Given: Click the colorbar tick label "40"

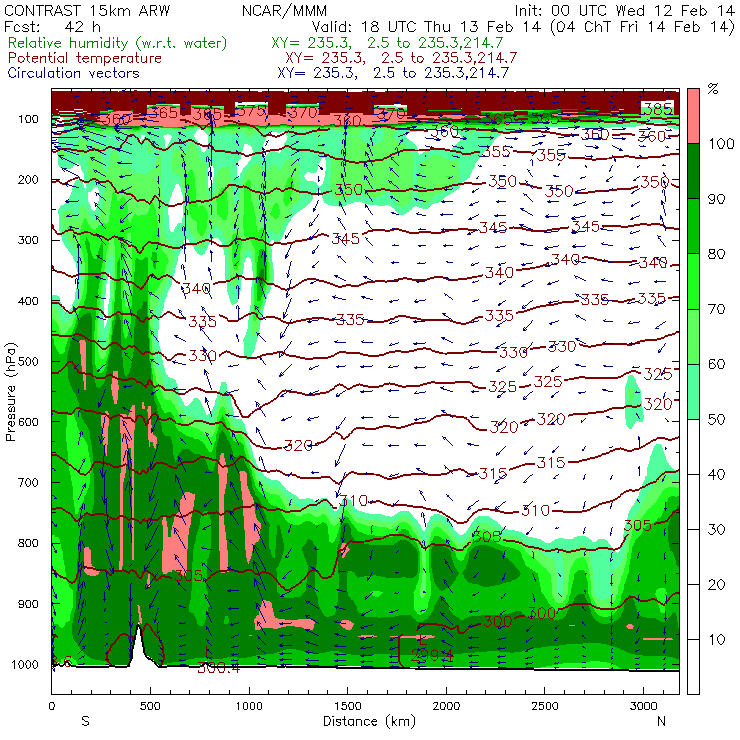Looking at the screenshot, I should pos(716,474).
